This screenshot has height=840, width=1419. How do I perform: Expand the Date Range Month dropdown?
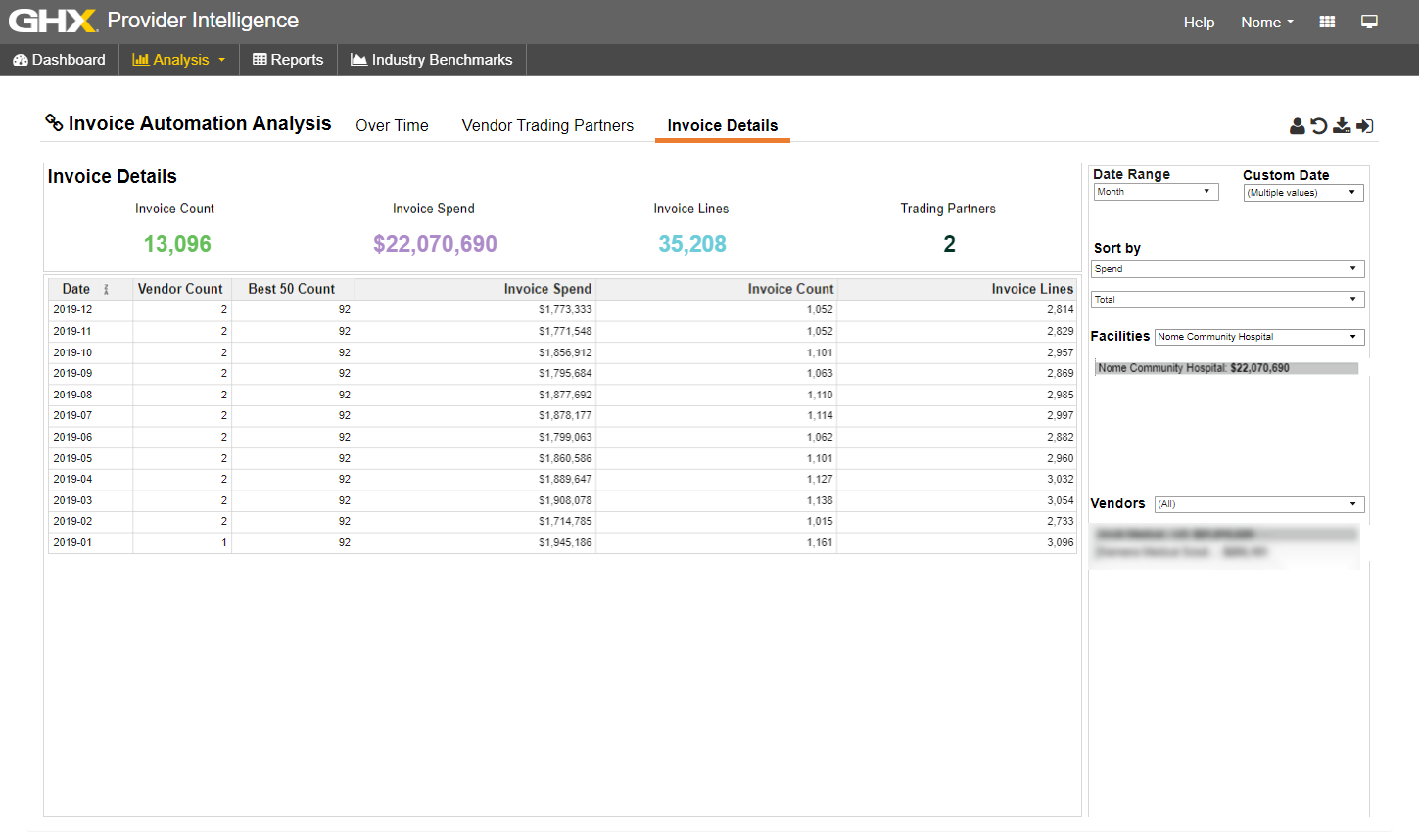1156,192
